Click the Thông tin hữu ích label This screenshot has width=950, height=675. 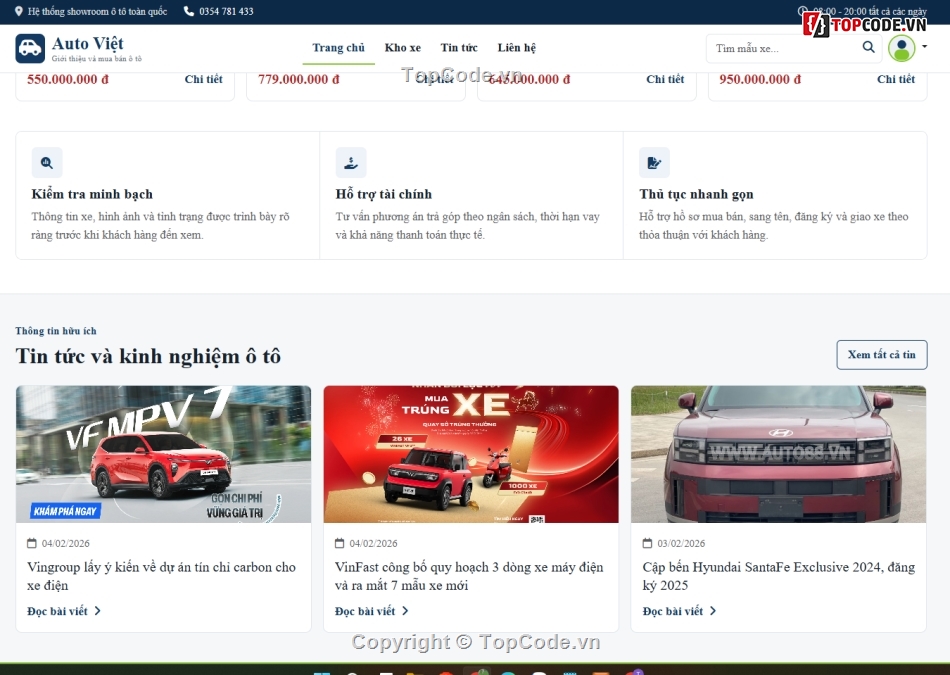click(56, 331)
